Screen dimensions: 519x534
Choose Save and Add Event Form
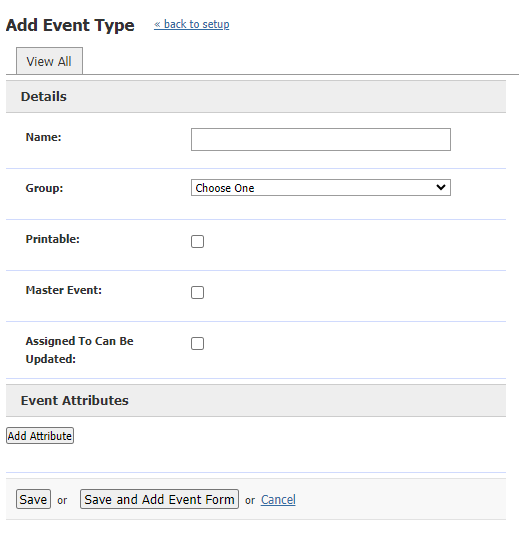pos(159,499)
